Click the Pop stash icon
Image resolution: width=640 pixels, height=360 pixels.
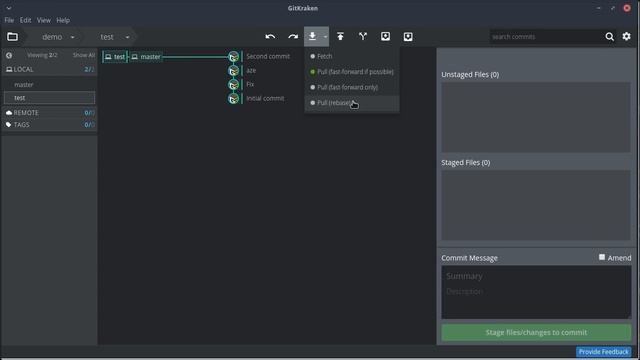coord(408,37)
